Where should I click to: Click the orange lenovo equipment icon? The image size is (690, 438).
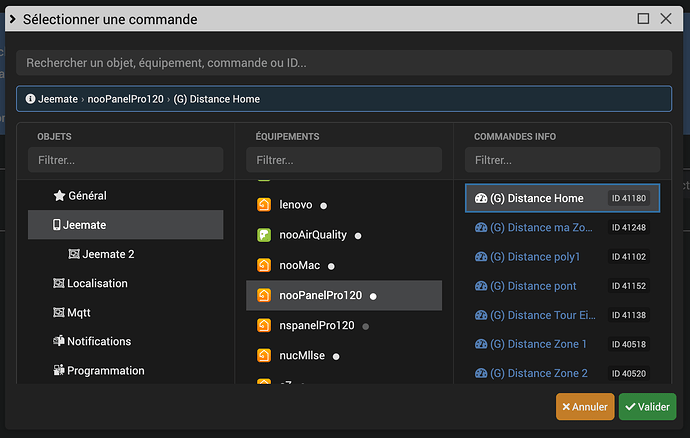(264, 205)
